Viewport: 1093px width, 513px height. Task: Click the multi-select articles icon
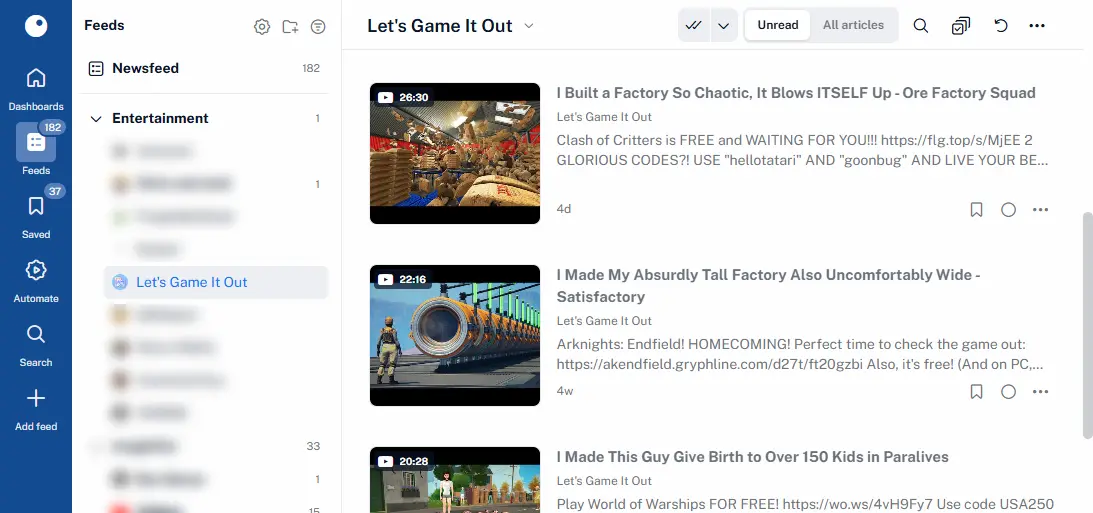pos(961,26)
